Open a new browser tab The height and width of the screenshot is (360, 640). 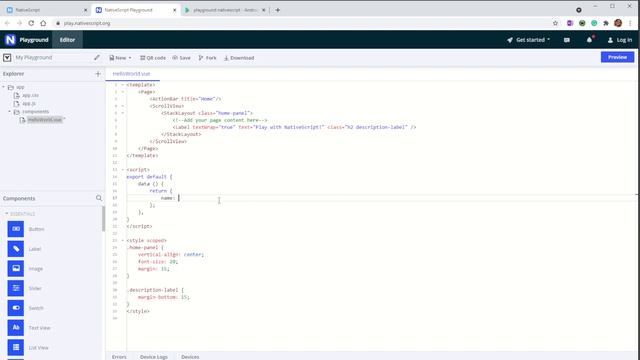click(278, 10)
